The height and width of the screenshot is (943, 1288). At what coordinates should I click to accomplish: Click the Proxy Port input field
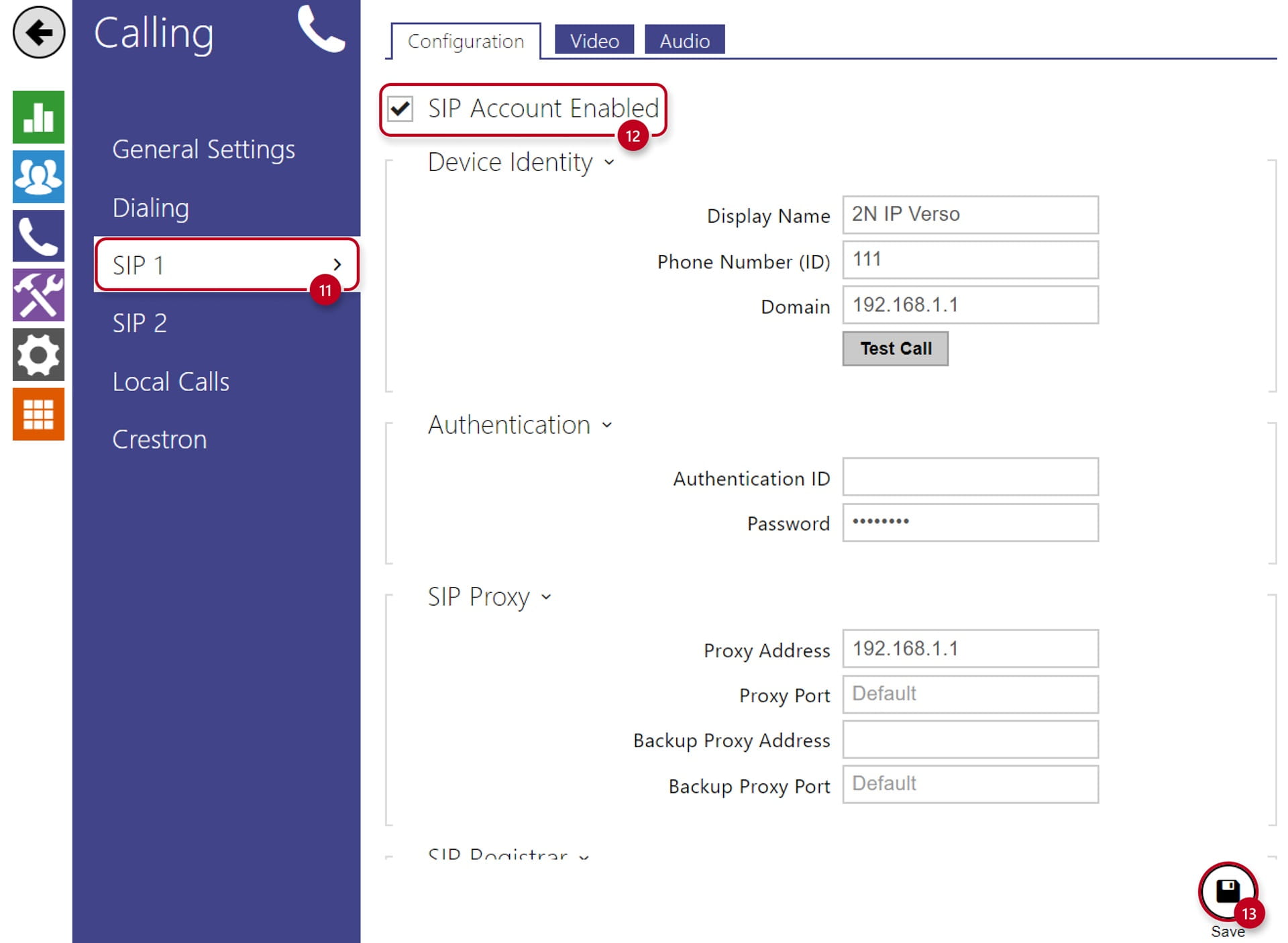[970, 694]
